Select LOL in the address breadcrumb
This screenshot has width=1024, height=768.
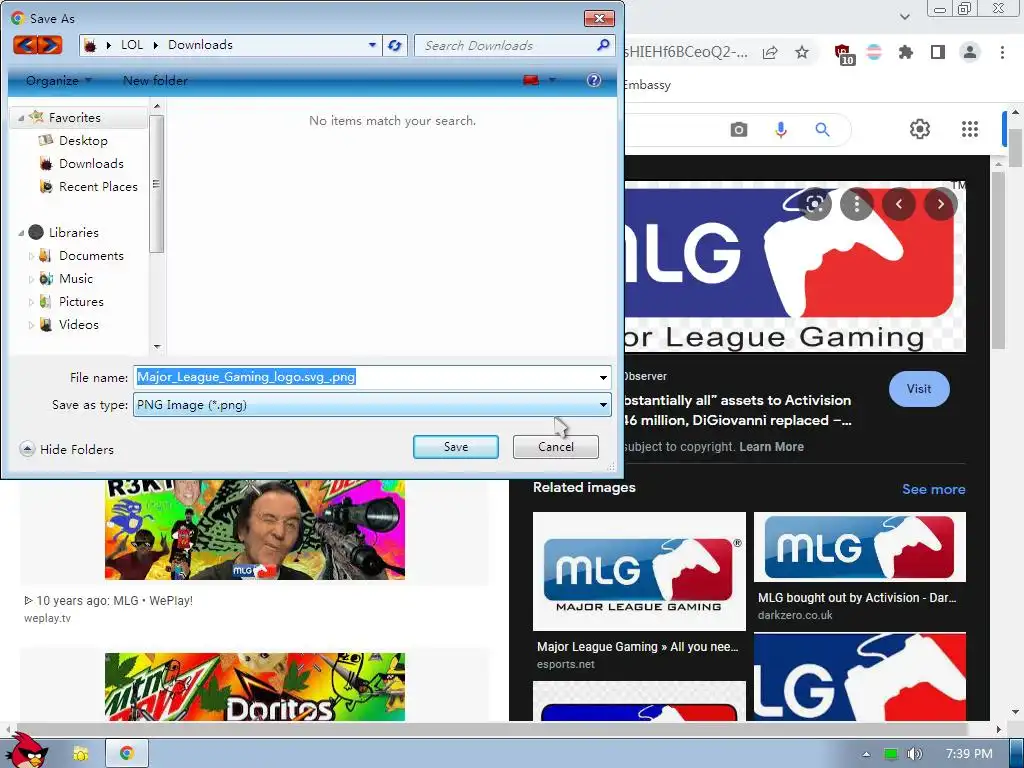click(x=132, y=45)
